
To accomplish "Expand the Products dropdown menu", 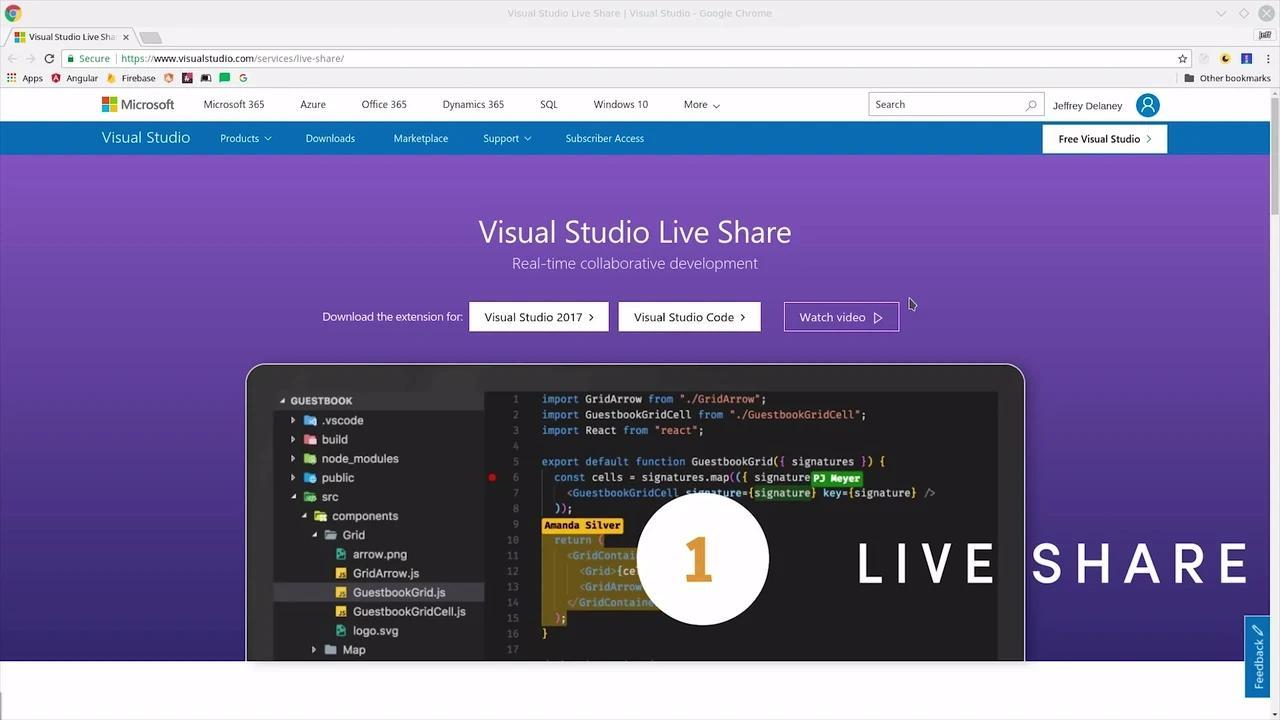I will pos(245,138).
